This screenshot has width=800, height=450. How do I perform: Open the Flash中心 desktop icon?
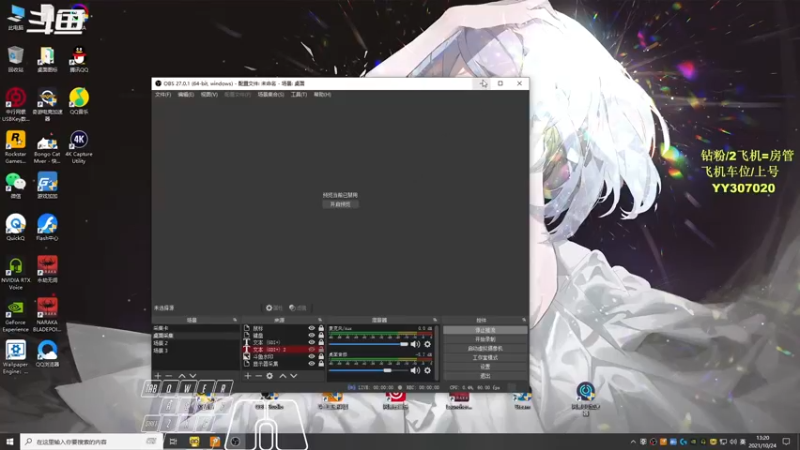(x=47, y=228)
